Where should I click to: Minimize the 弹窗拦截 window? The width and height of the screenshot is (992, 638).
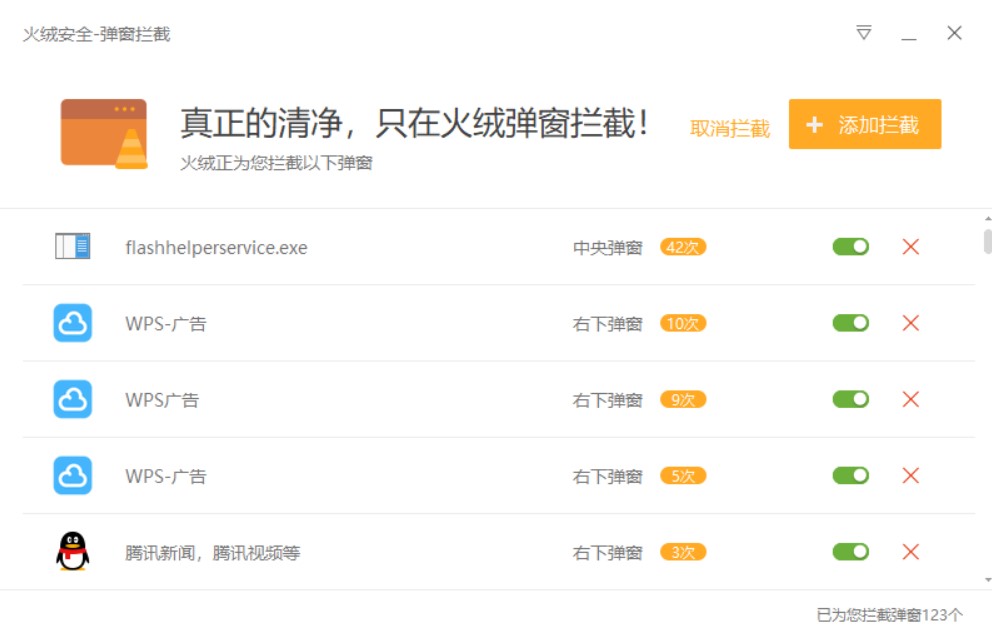click(908, 38)
